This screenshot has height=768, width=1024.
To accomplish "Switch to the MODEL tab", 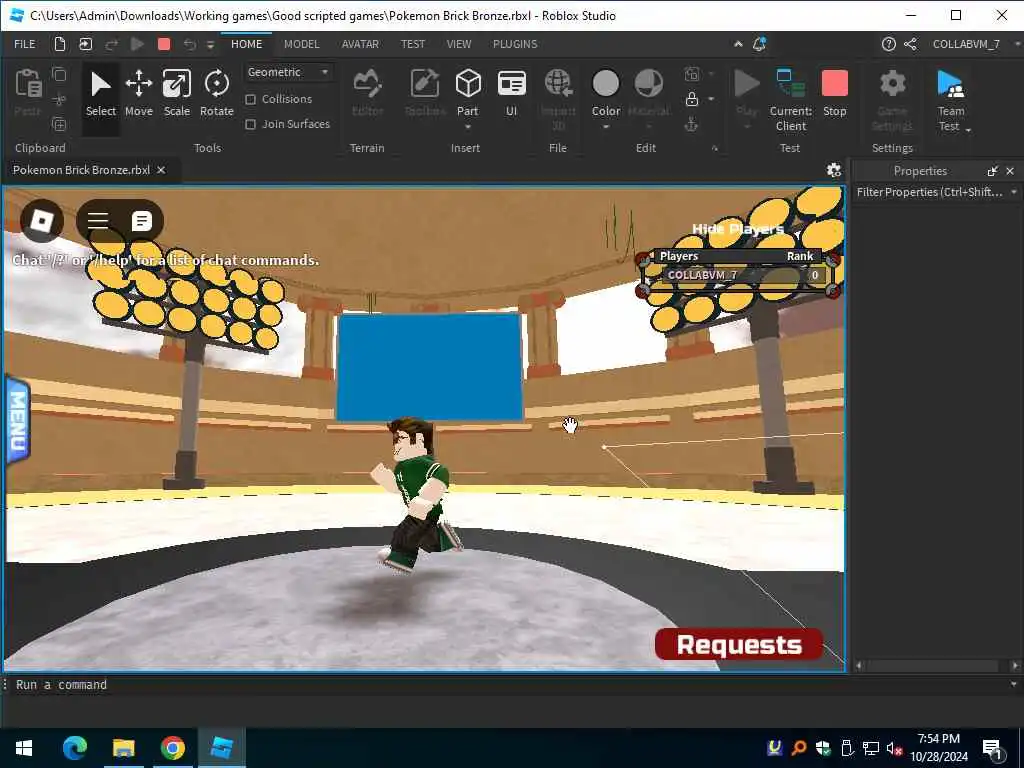I will 302,44.
